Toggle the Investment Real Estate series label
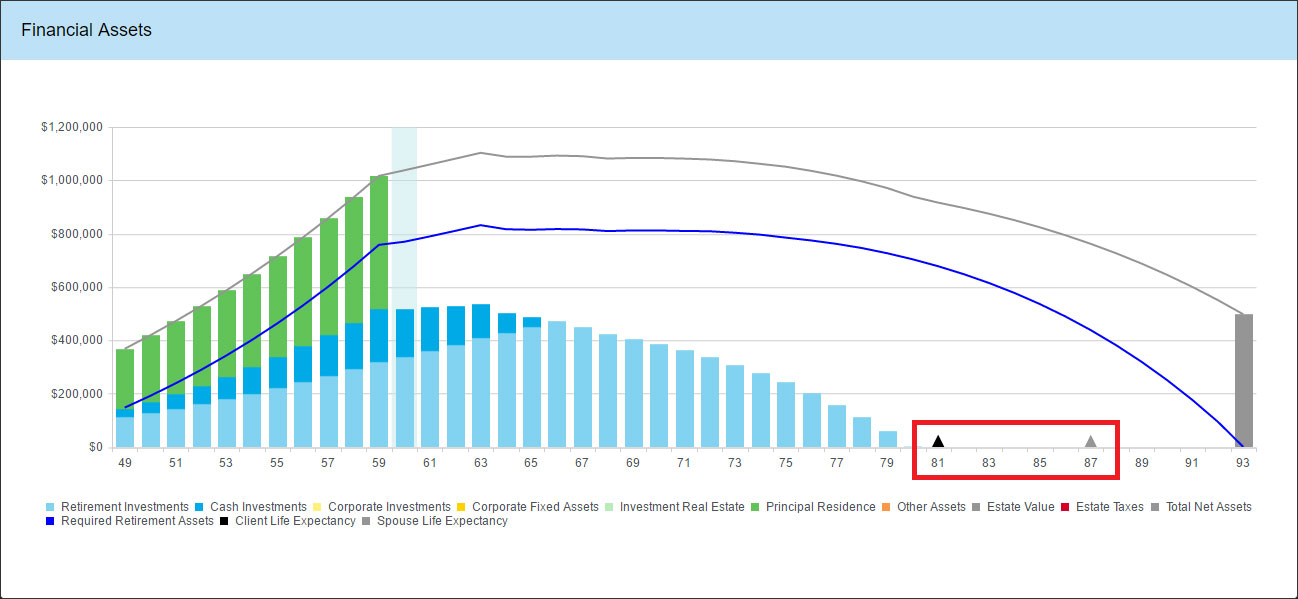Image resolution: width=1298 pixels, height=599 pixels. (682, 507)
